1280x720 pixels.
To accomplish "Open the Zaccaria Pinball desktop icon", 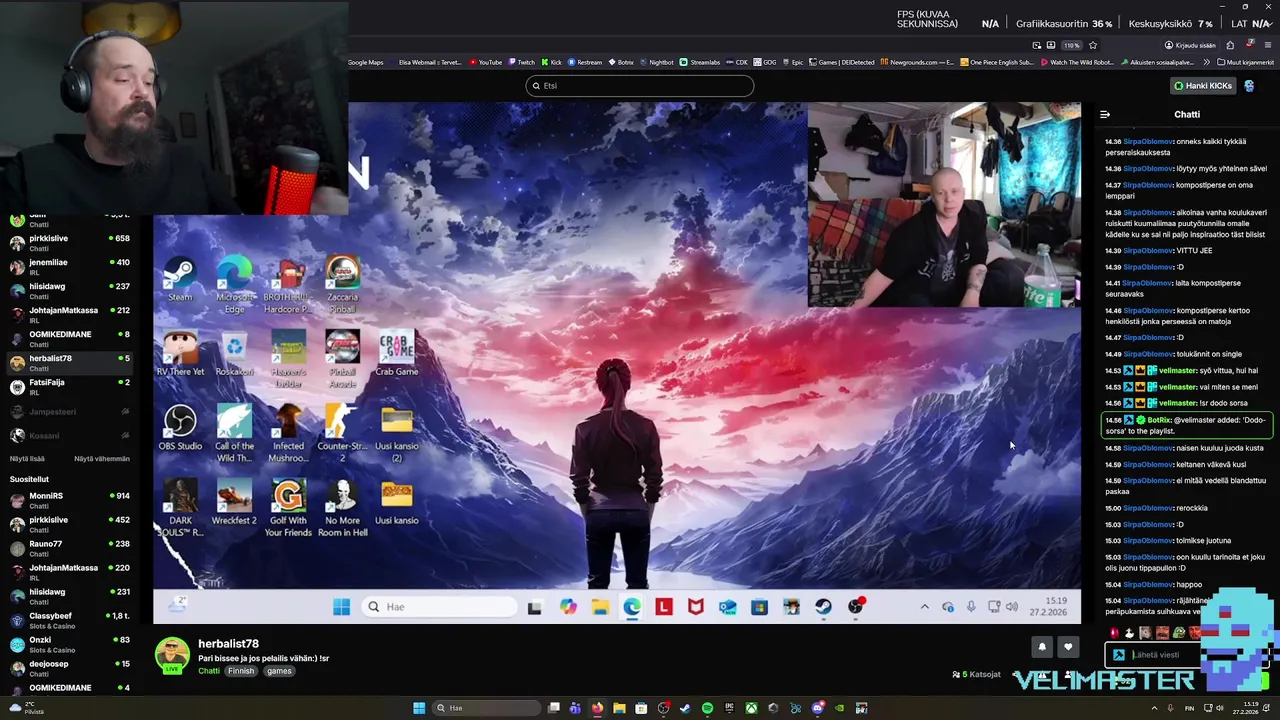I will pos(342,284).
